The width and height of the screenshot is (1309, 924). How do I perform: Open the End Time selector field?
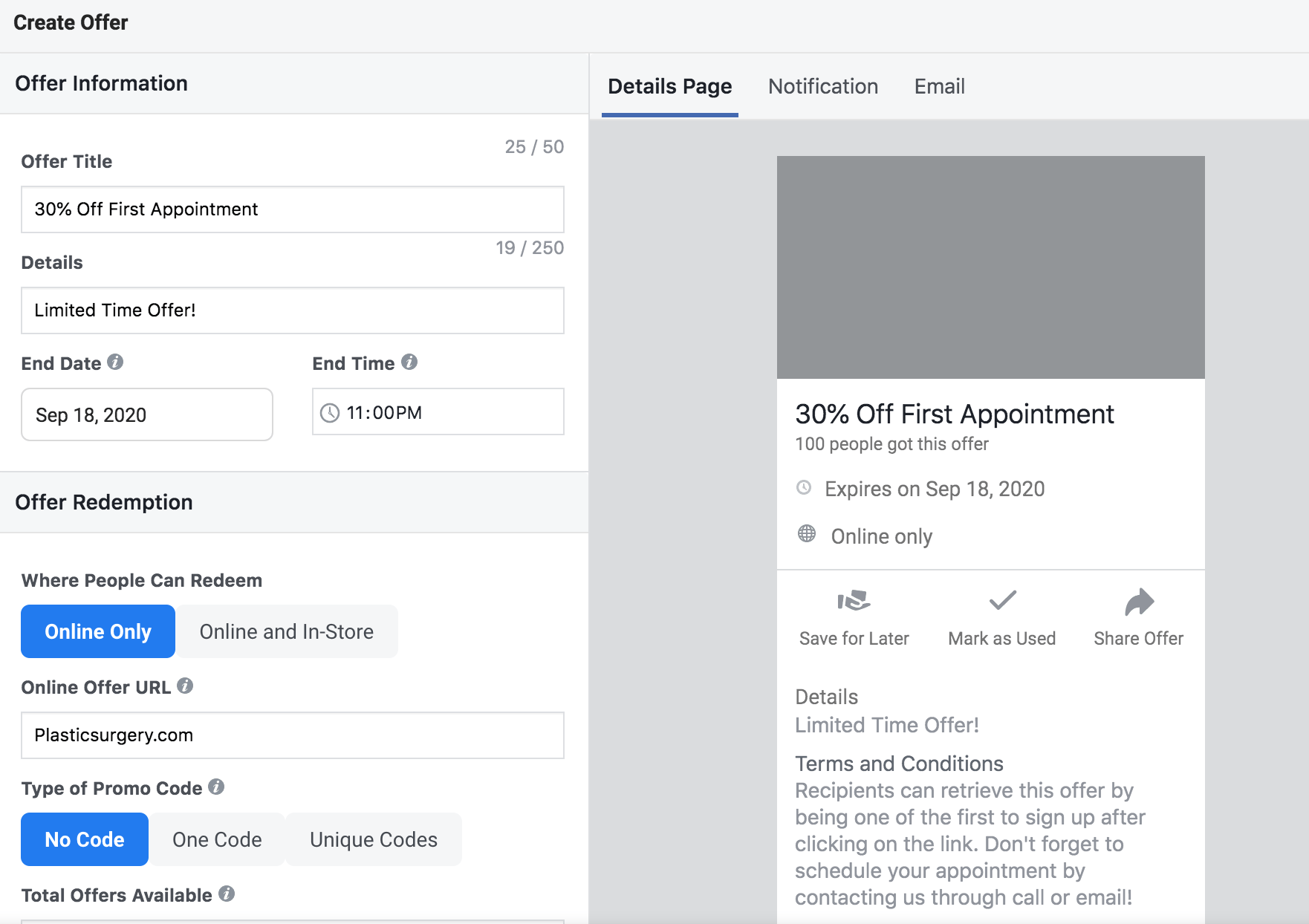click(438, 412)
